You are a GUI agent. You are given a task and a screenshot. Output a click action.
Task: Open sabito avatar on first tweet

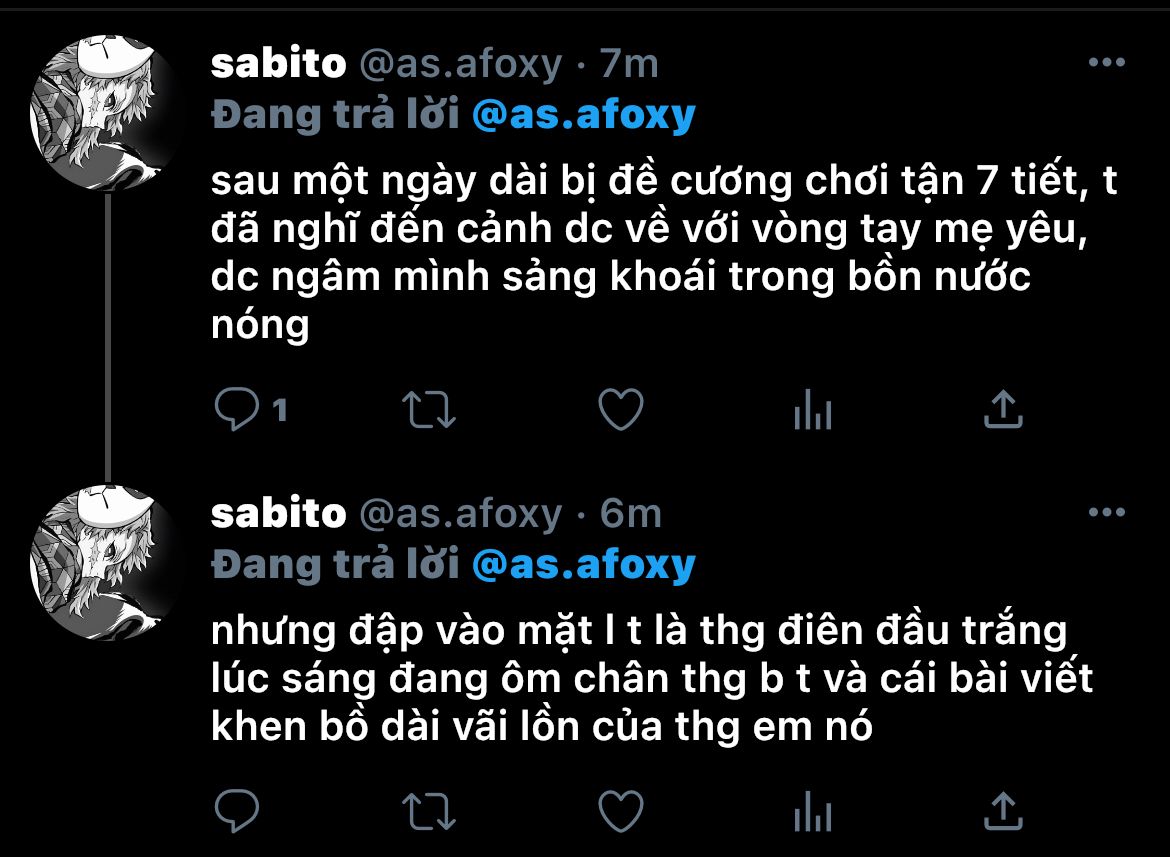(104, 113)
